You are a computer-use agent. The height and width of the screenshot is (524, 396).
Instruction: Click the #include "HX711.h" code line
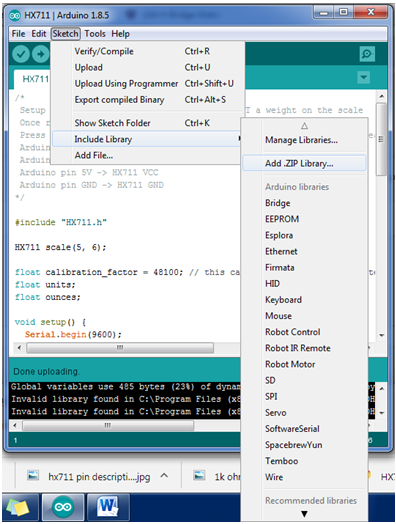tap(61, 223)
